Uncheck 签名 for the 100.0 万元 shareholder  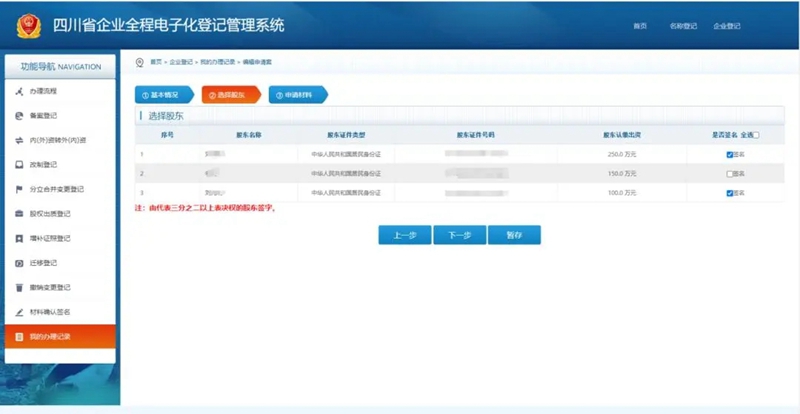coord(730,193)
